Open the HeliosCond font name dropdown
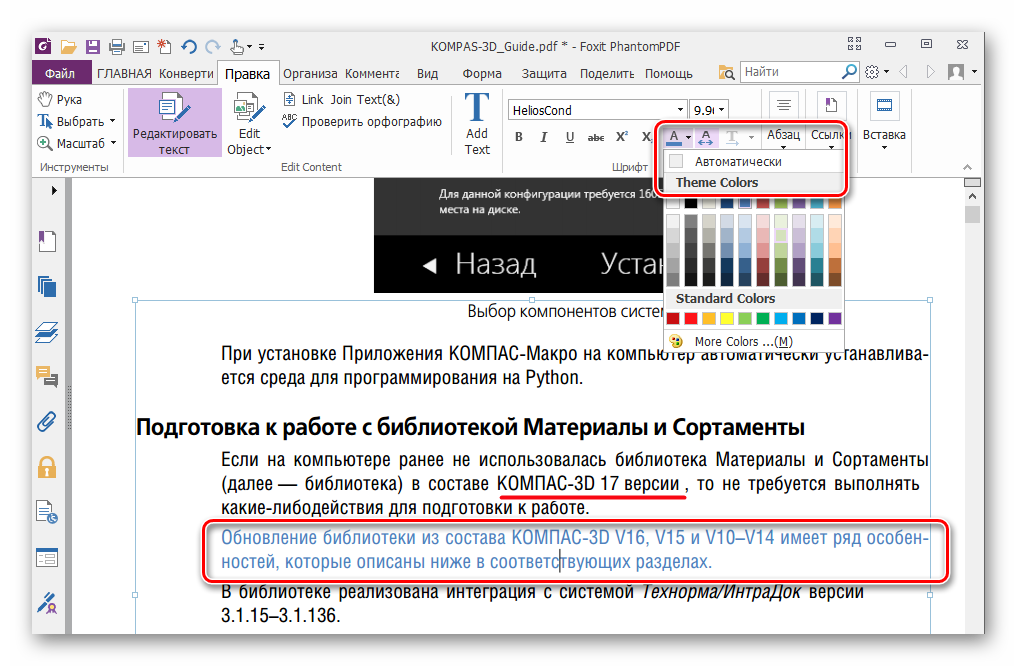The image size is (1017, 666). (x=680, y=110)
